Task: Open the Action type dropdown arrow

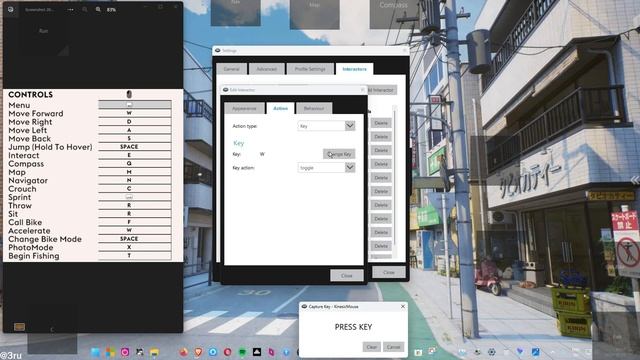Action: [x=350, y=126]
